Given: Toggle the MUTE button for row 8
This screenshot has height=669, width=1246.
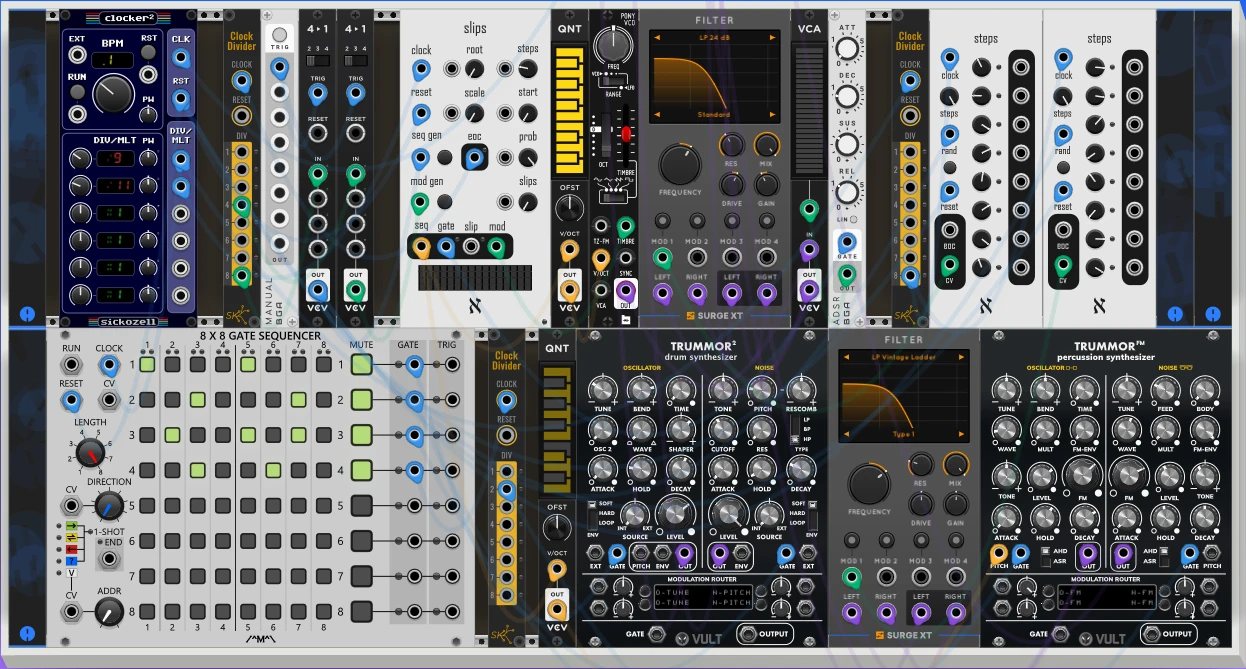Looking at the screenshot, I should [362, 612].
